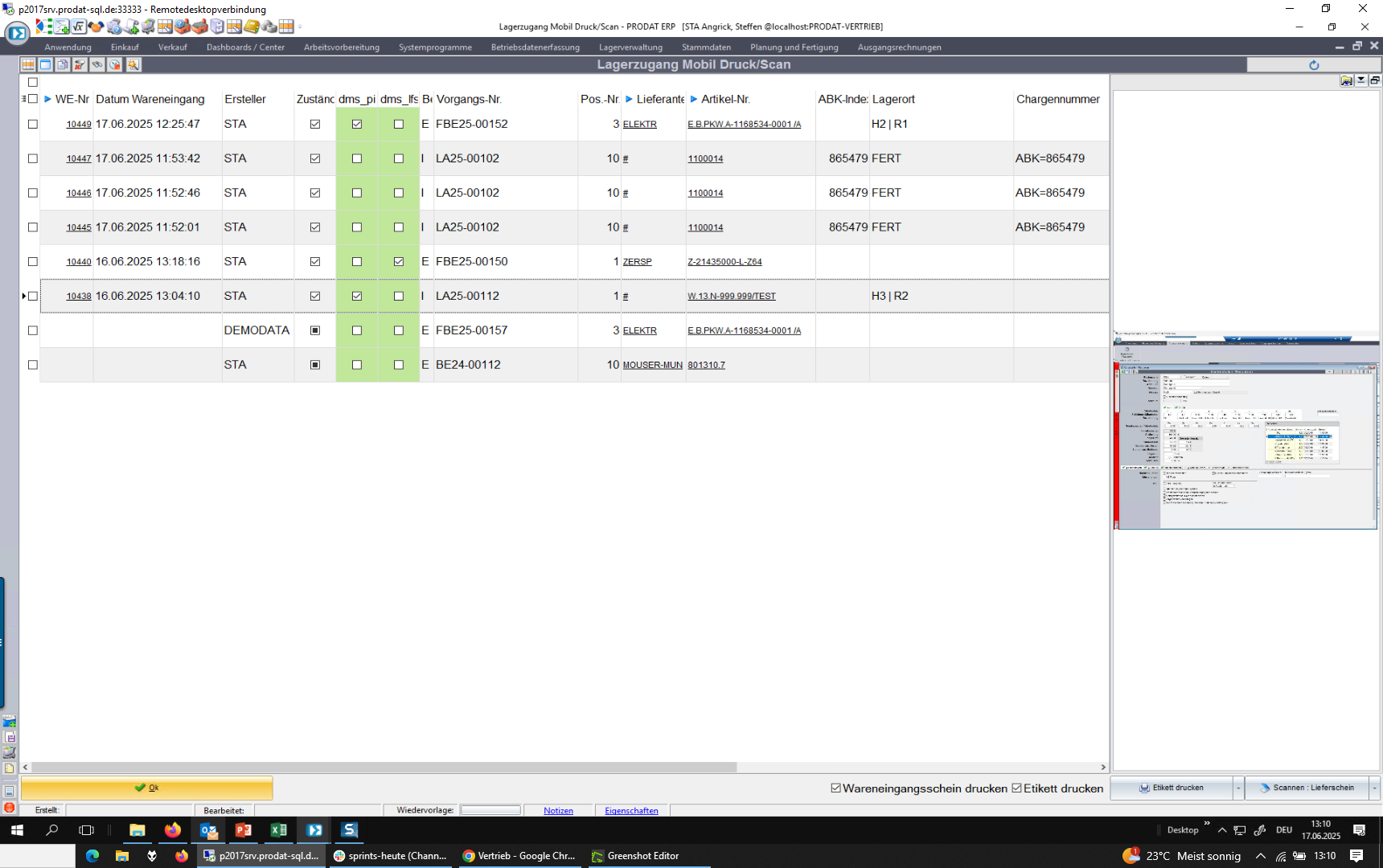This screenshot has width=1383, height=868.
Task: Open the Eigenschaften link
Action: click(631, 811)
